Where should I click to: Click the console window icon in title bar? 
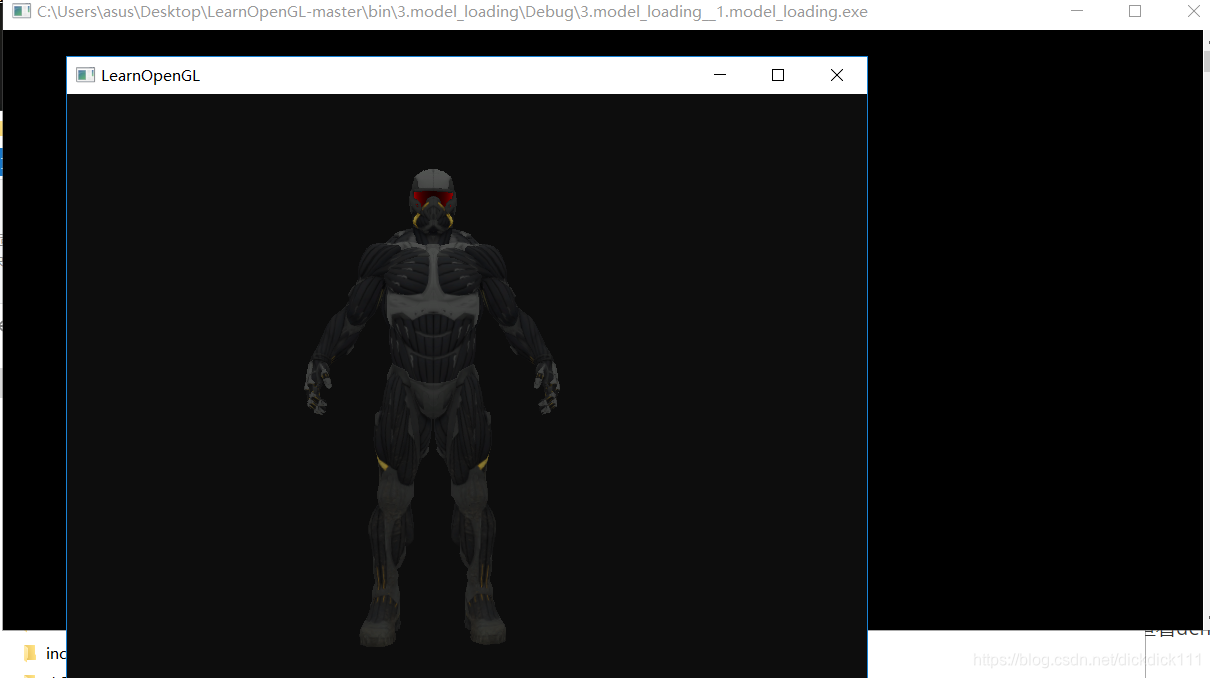[x=21, y=12]
